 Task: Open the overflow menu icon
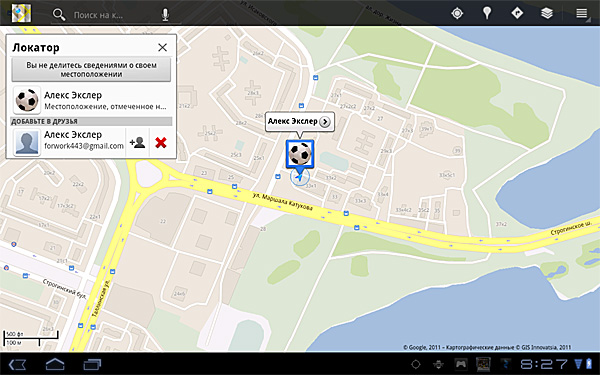[582, 13]
